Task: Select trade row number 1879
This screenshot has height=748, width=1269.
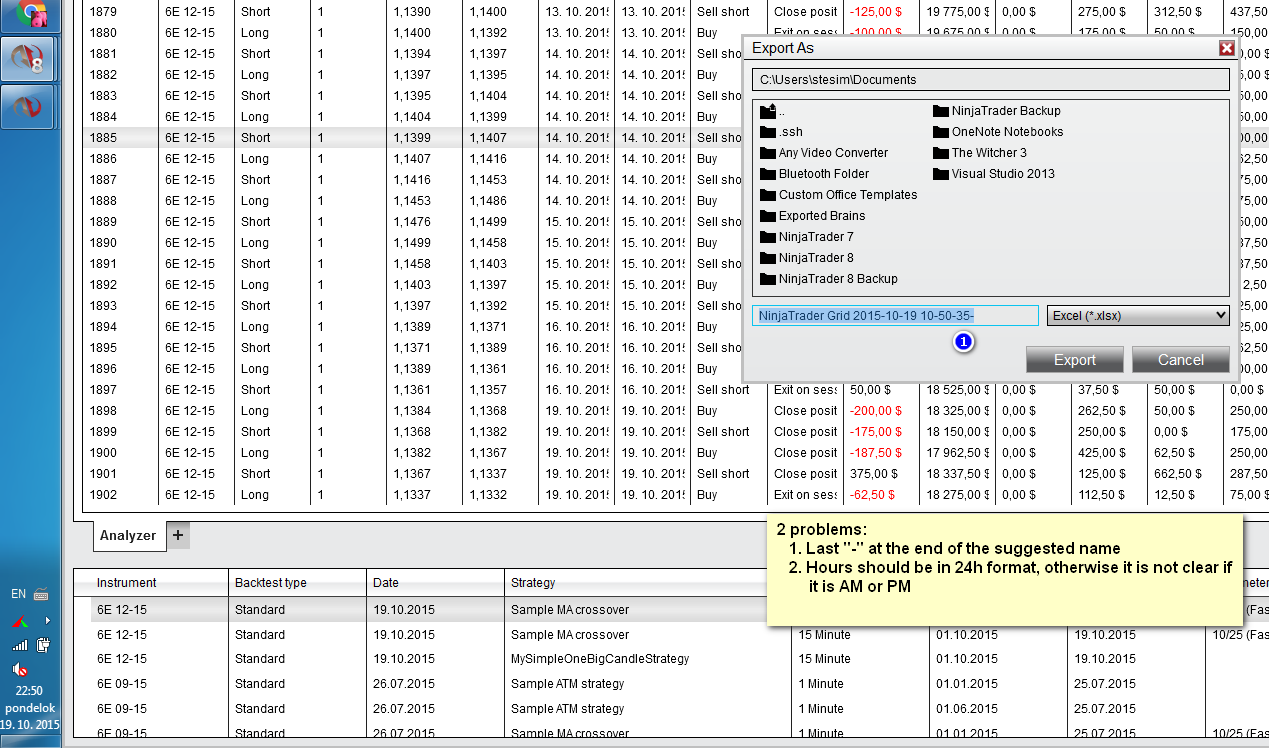Action: pyautogui.click(x=675, y=12)
